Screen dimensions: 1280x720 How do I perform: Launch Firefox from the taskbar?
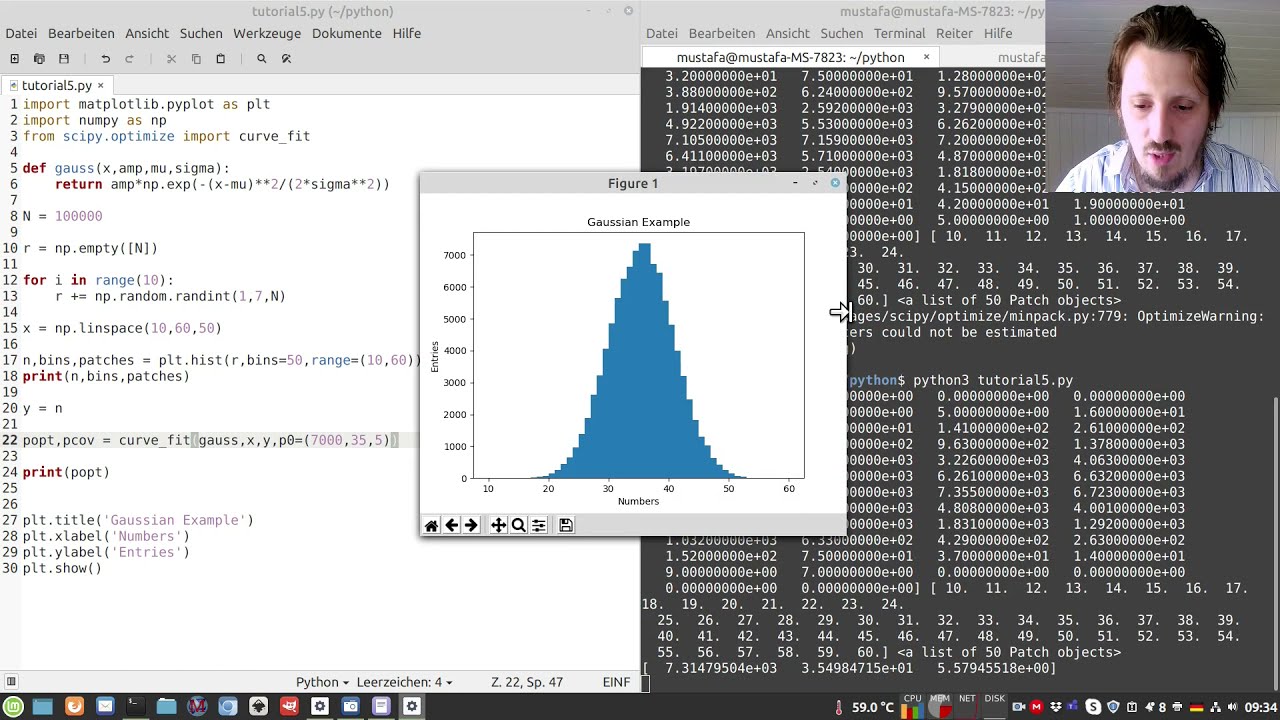(74, 706)
